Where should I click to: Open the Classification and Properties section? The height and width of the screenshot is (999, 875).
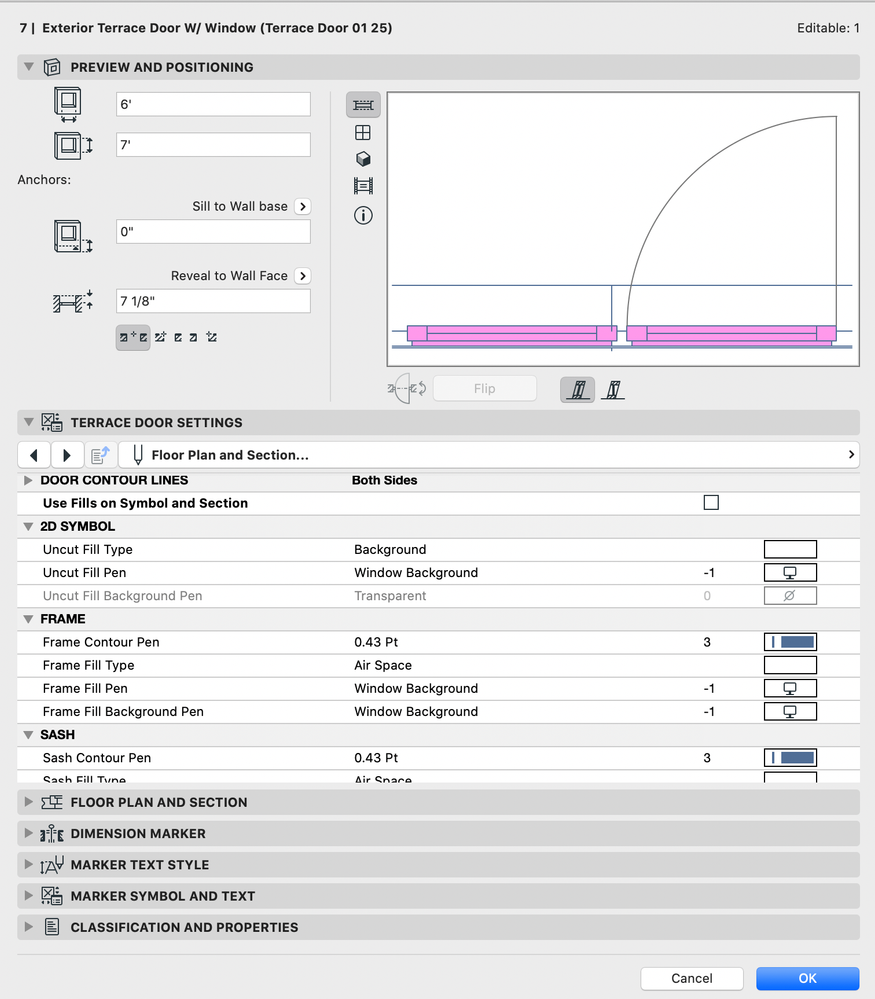(28, 927)
